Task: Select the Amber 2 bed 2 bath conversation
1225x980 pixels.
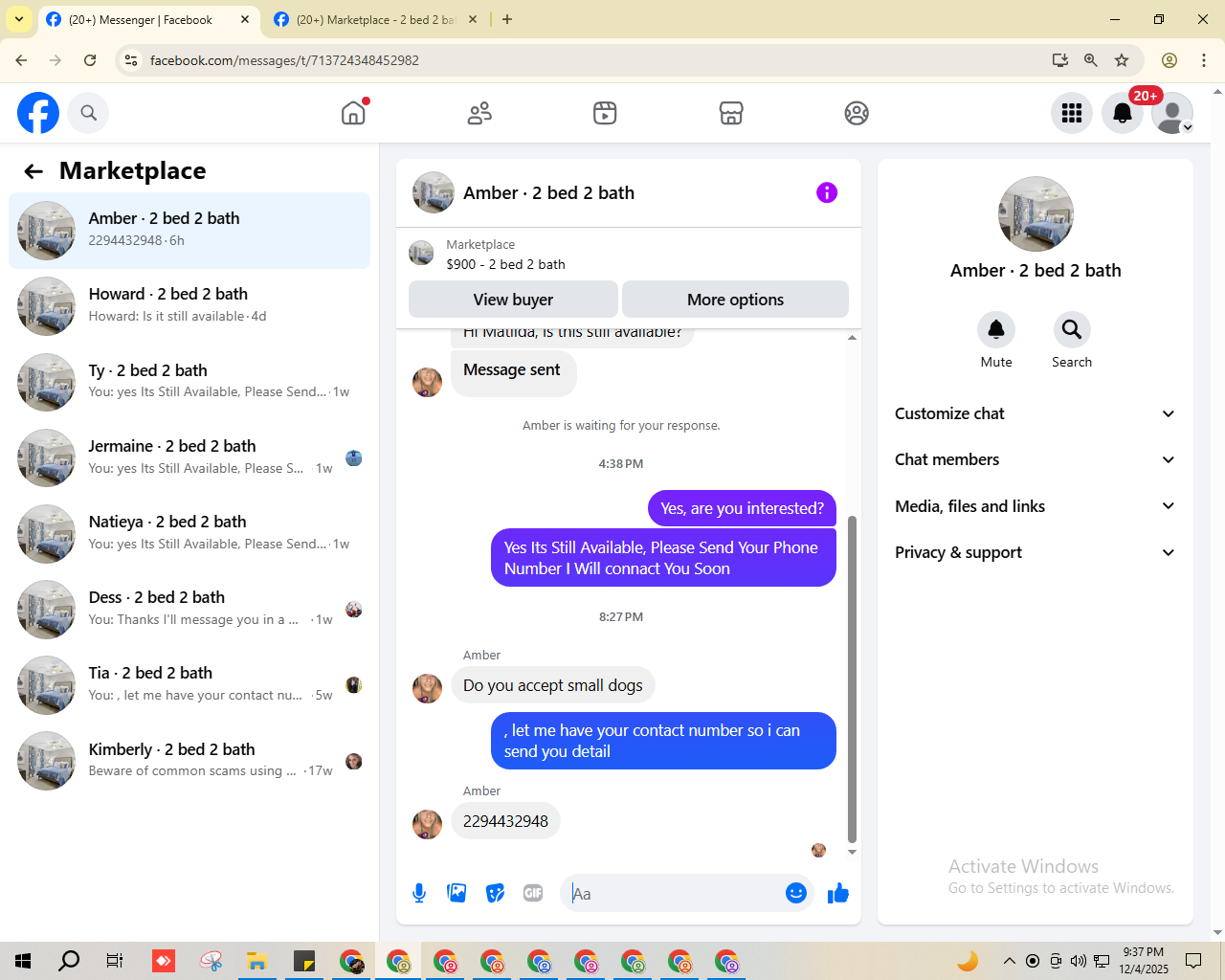Action: (x=189, y=231)
